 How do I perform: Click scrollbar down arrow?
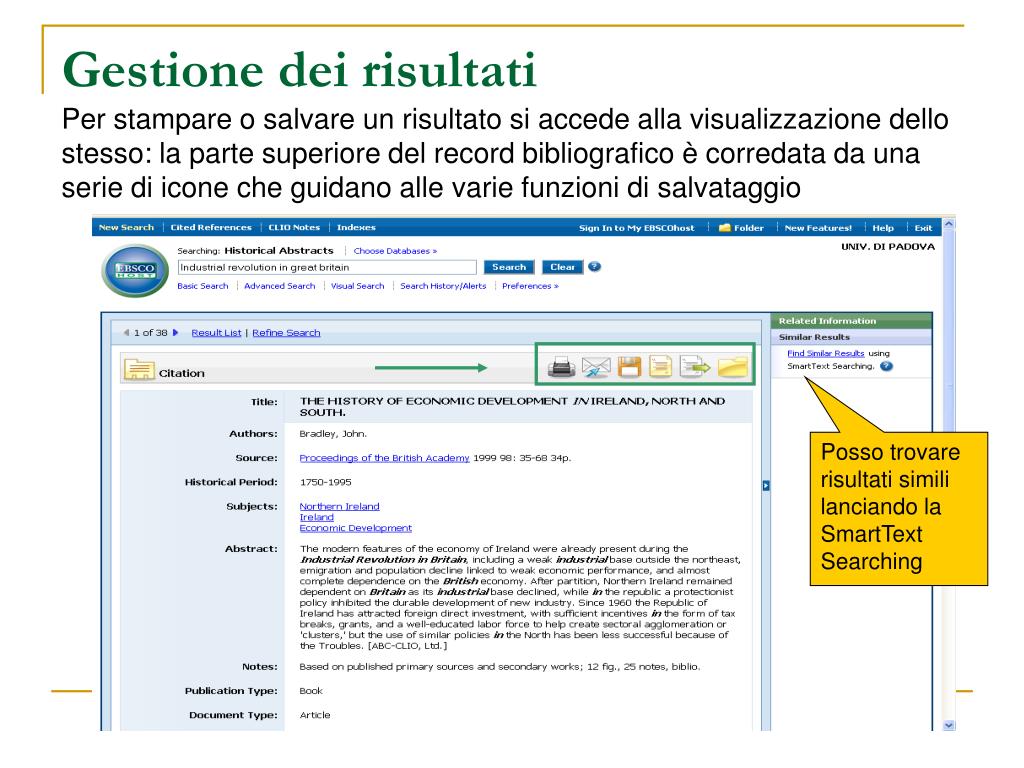pos(949,725)
